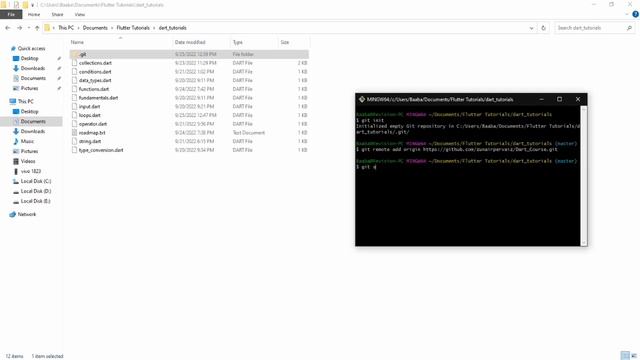Open Desktop under This PC
The image size is (640, 360).
(x=29, y=111)
